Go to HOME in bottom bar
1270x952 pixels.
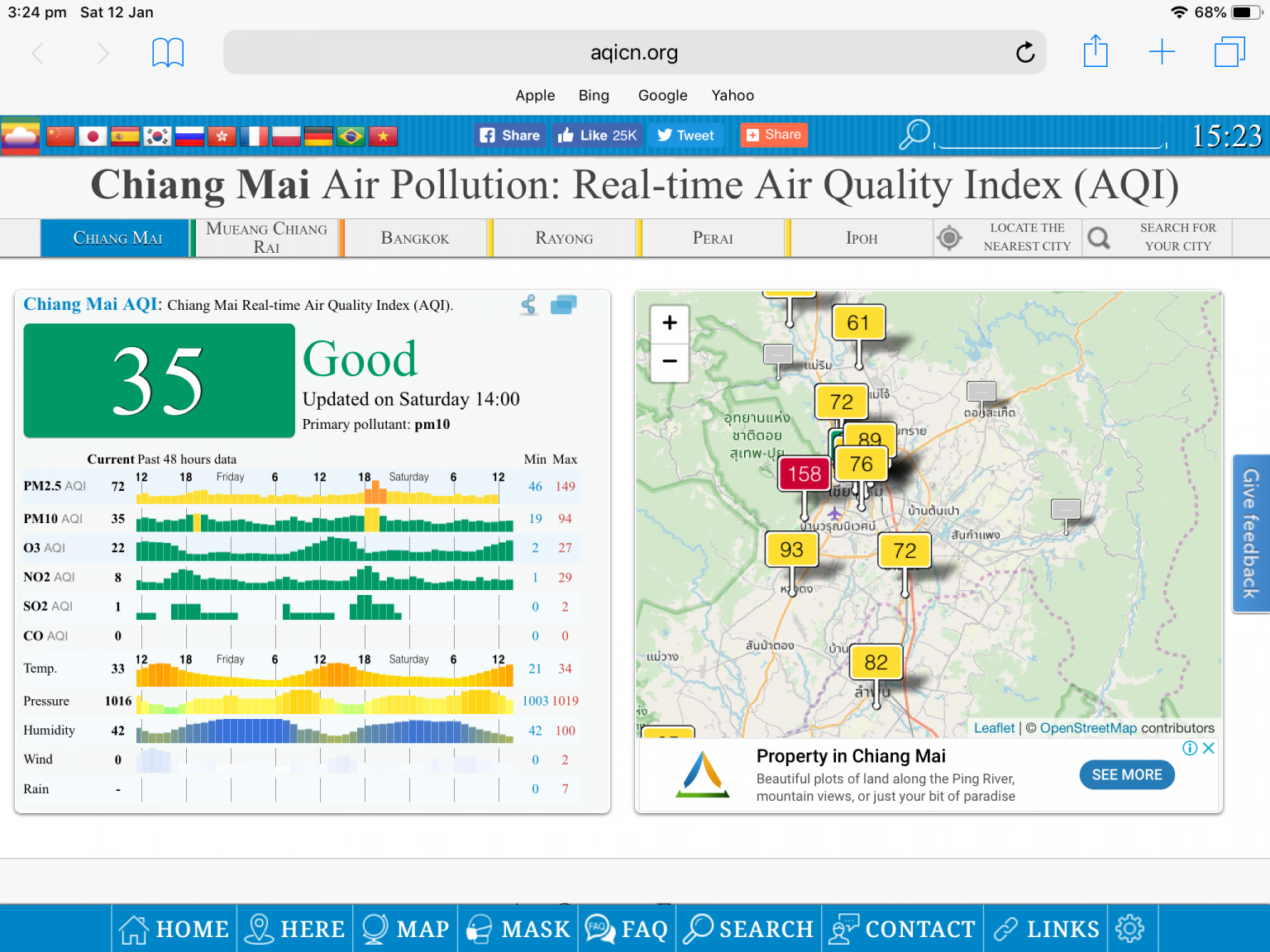(174, 929)
